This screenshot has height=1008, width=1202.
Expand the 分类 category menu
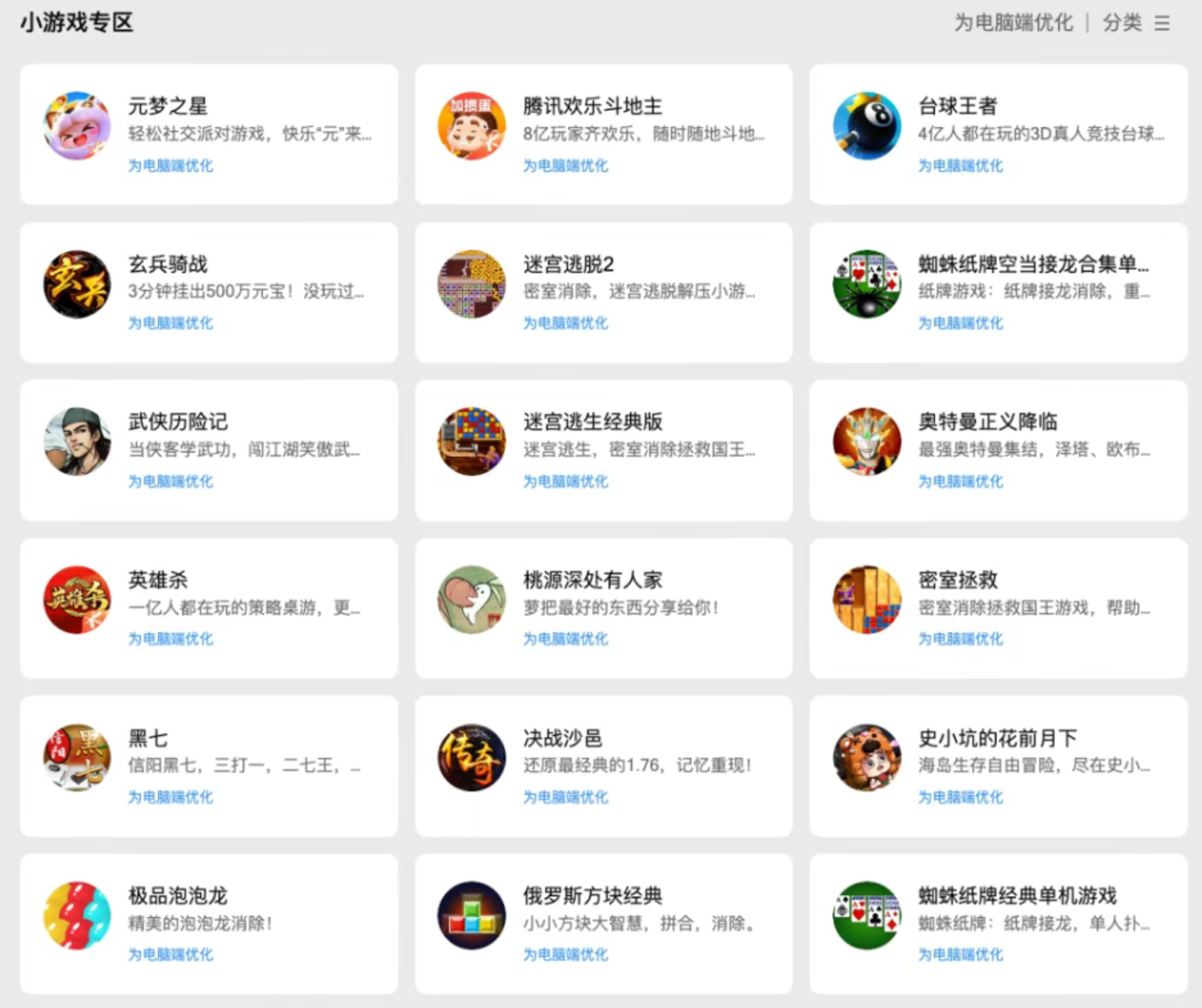pos(1122,23)
